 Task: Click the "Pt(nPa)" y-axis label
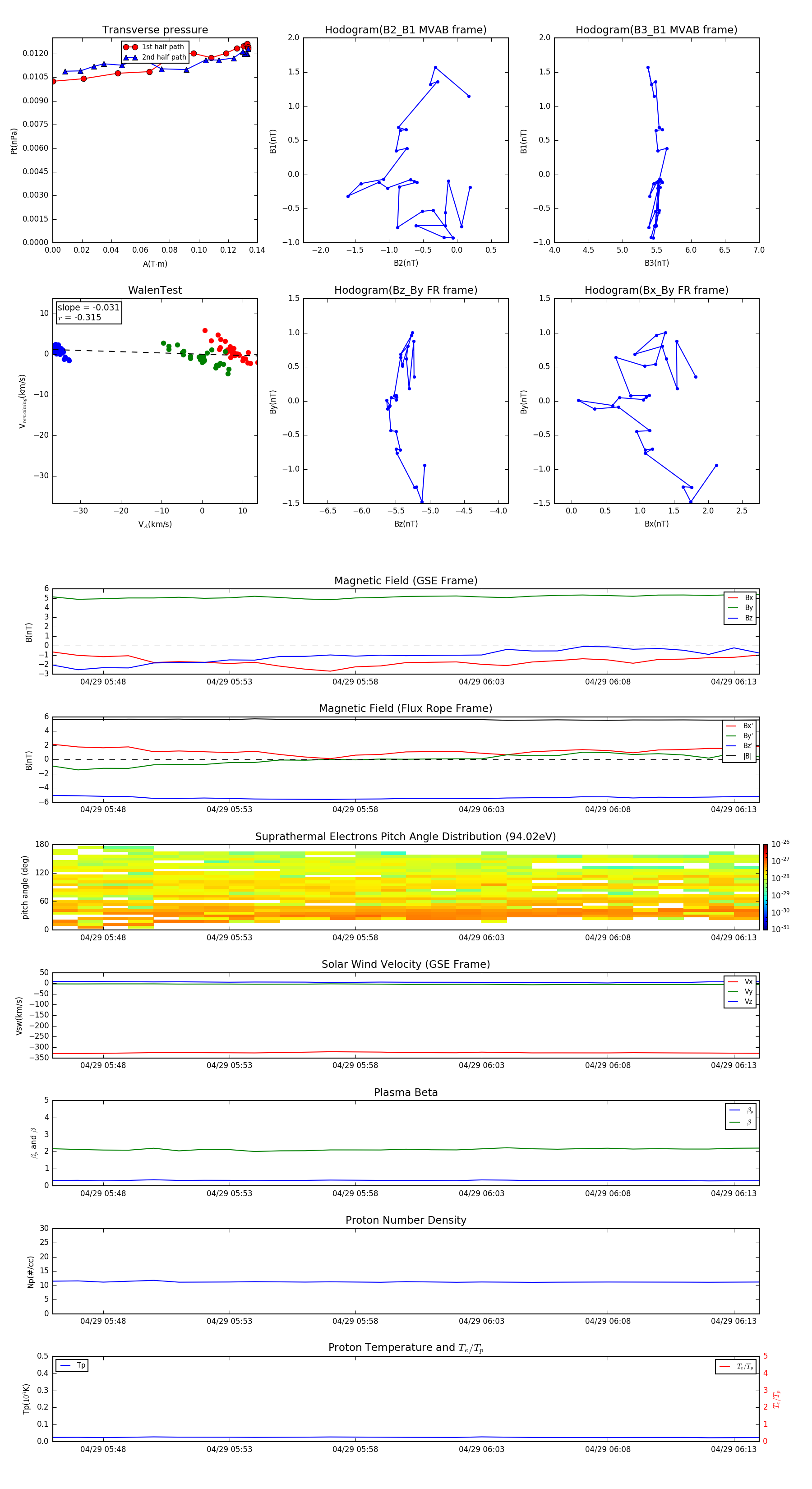[14, 140]
